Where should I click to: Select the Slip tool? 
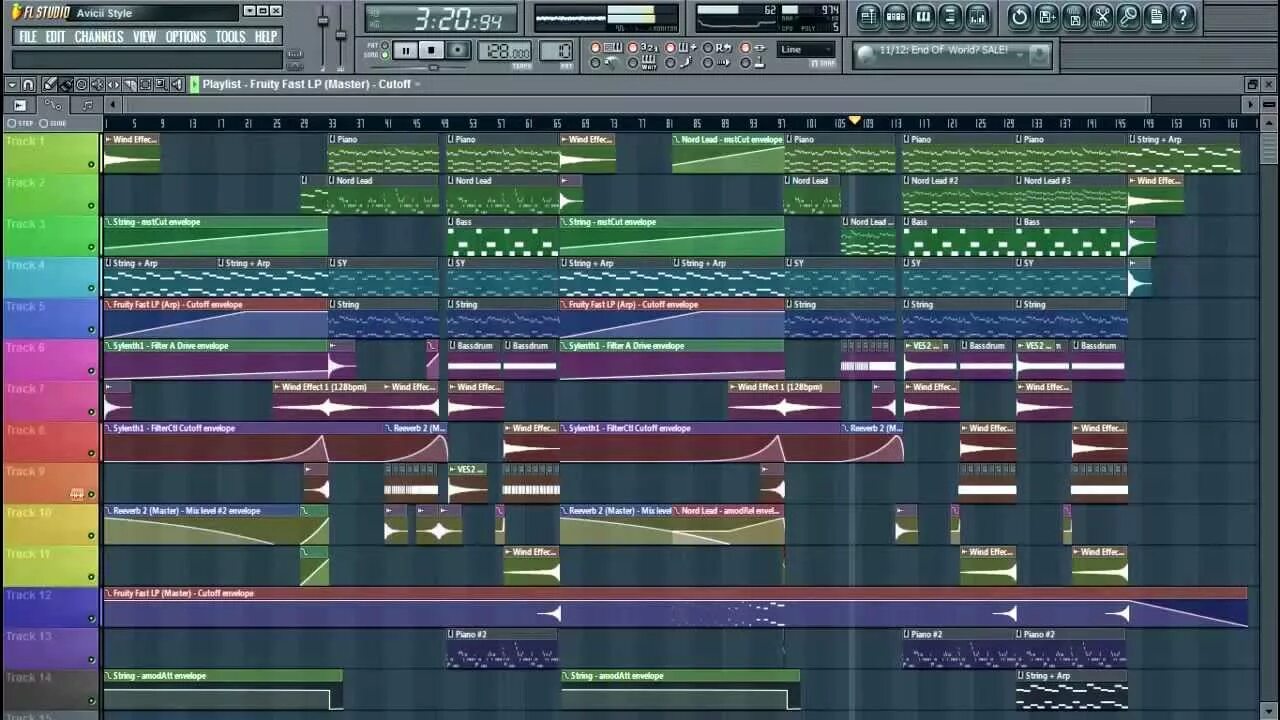coord(113,84)
